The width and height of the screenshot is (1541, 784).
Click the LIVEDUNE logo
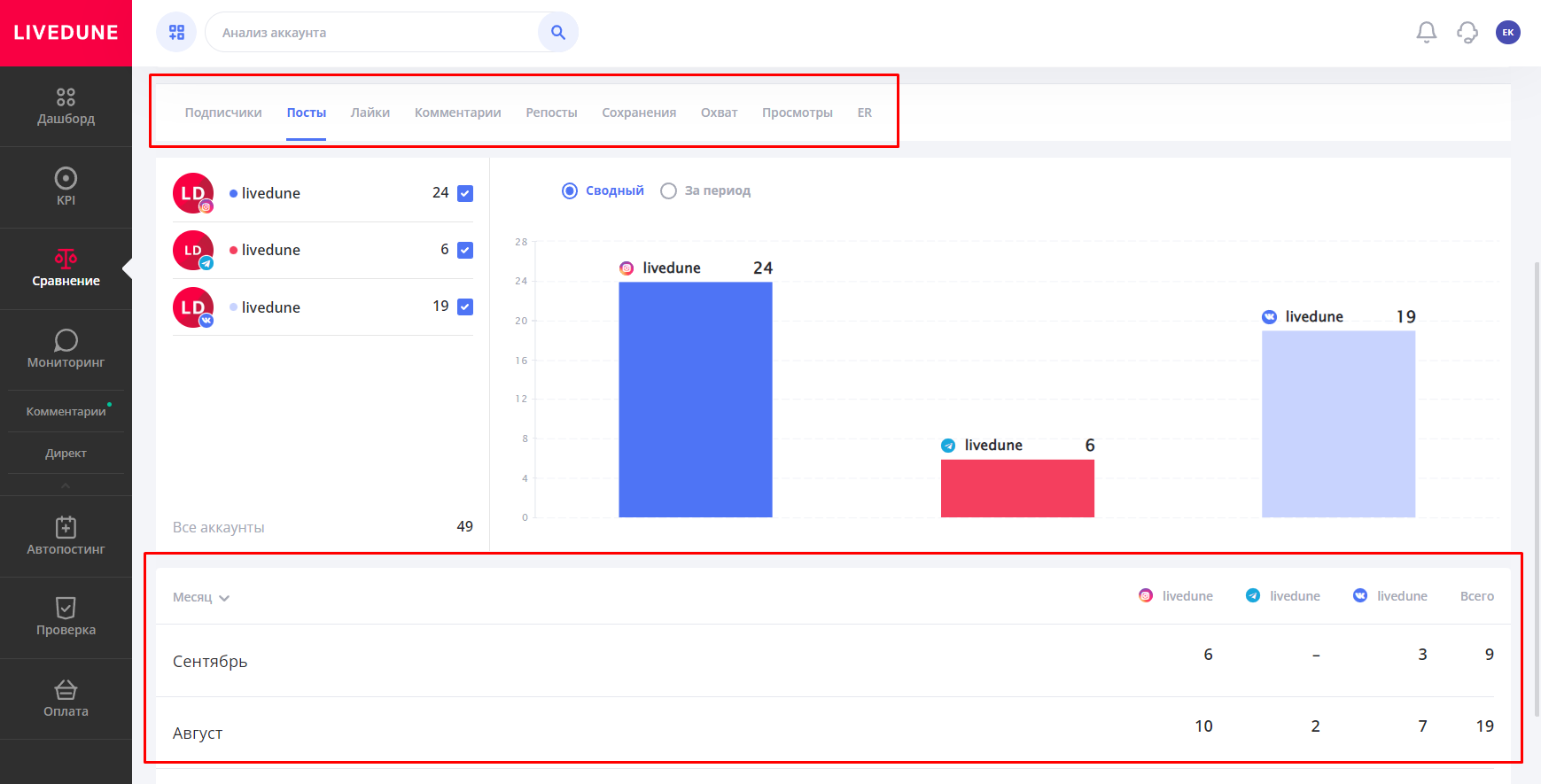(66, 33)
